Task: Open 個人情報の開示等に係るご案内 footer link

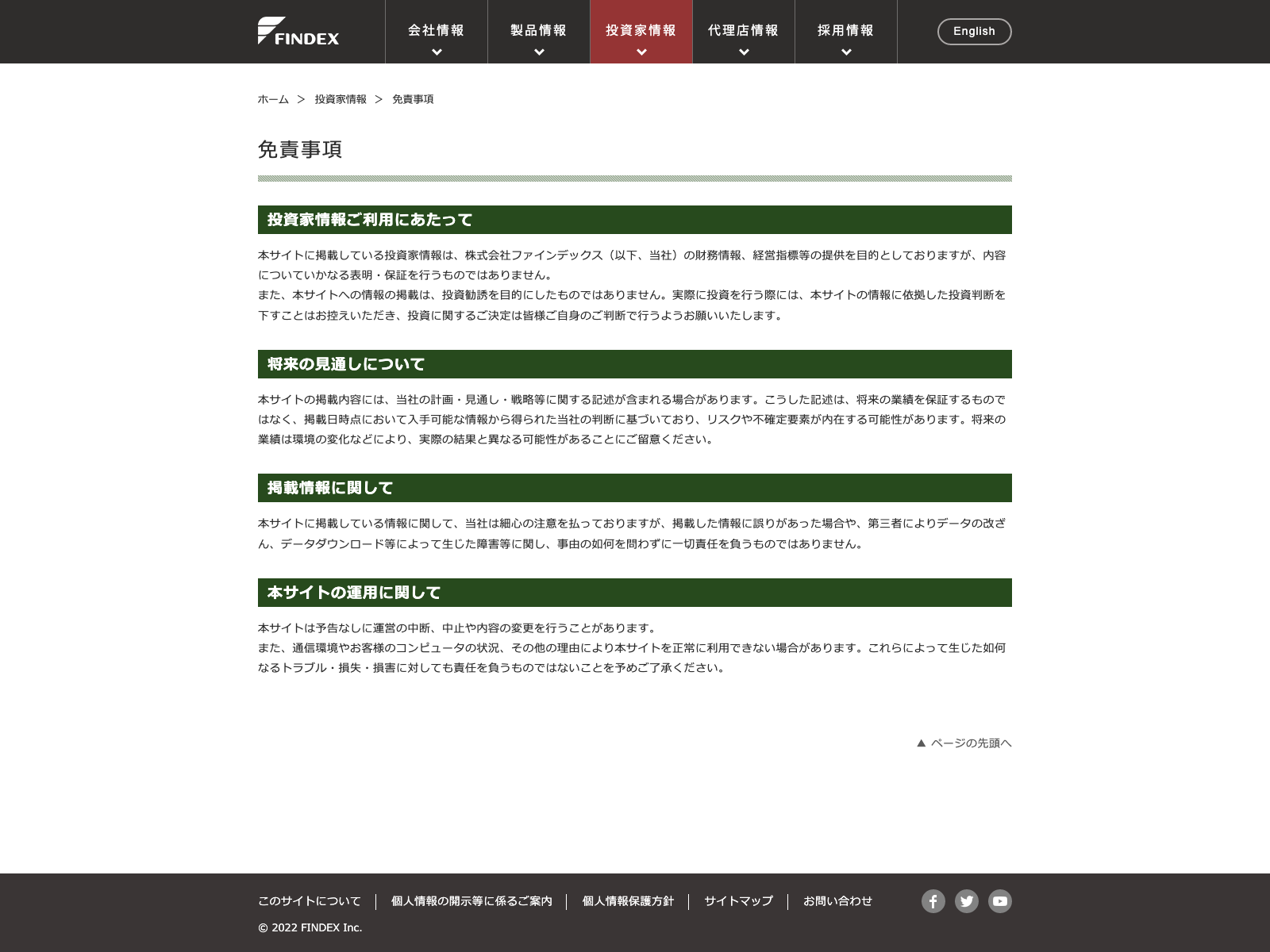Action: coord(471,901)
